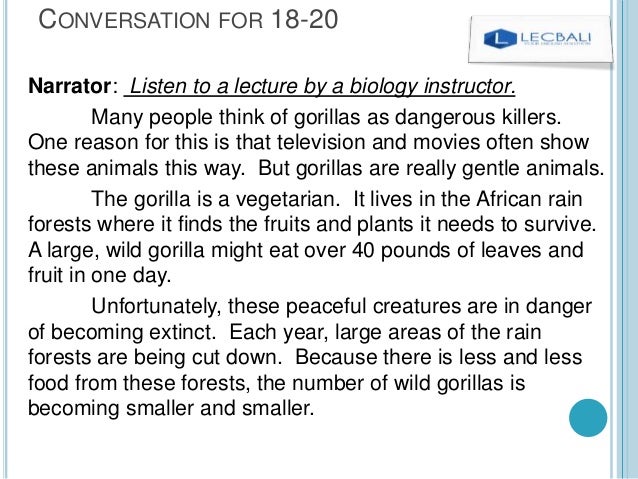Image resolution: width=638 pixels, height=479 pixels.
Task: Click the word 'Unfortunately' starting the third paragraph
Action: click(156, 307)
